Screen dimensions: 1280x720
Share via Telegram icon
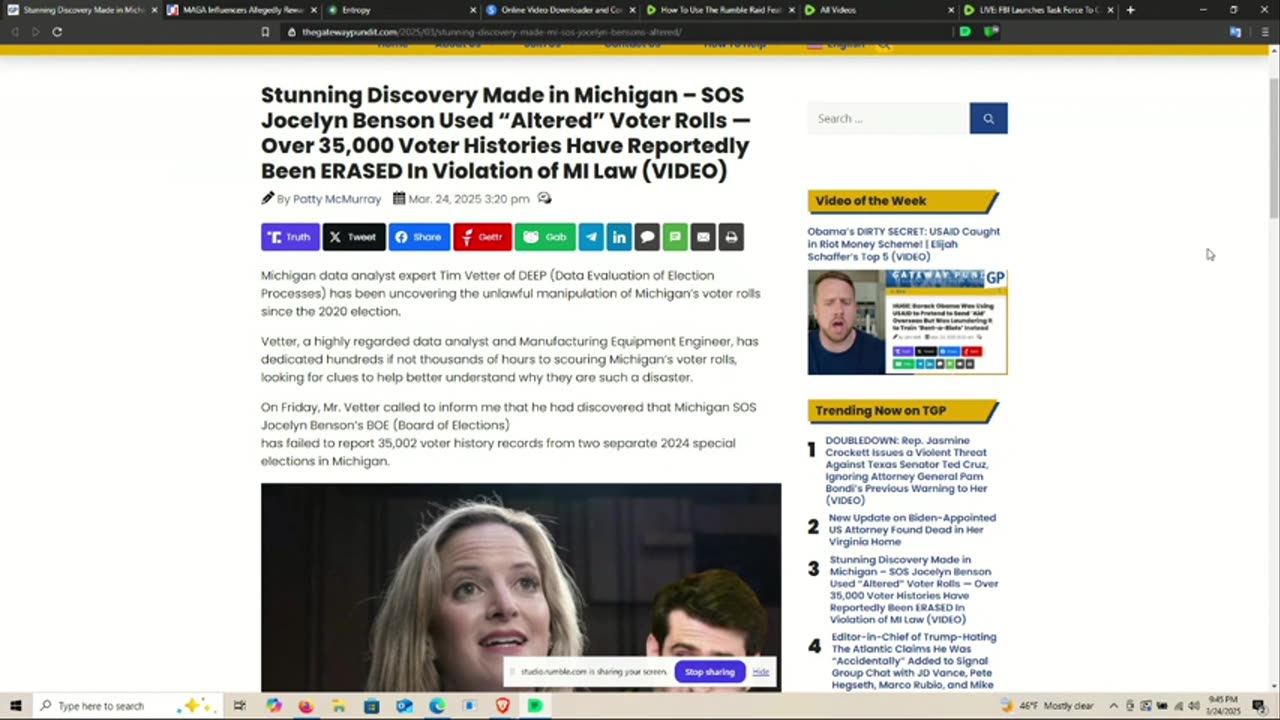tap(591, 237)
